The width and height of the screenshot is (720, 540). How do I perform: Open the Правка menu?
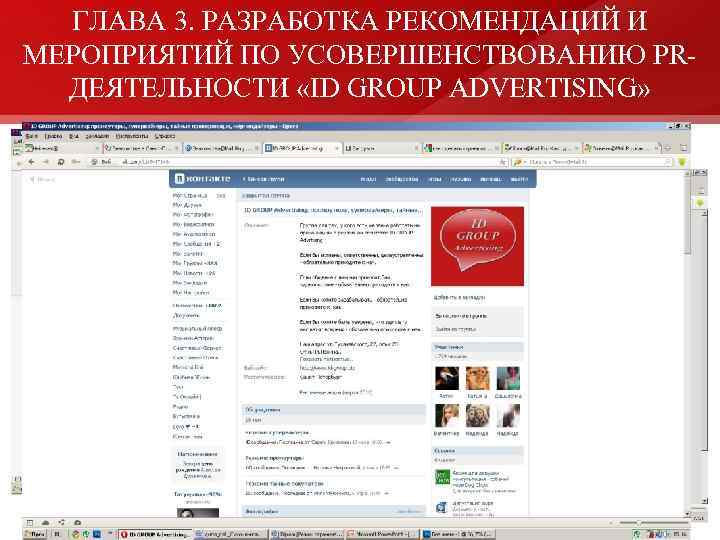(53, 136)
